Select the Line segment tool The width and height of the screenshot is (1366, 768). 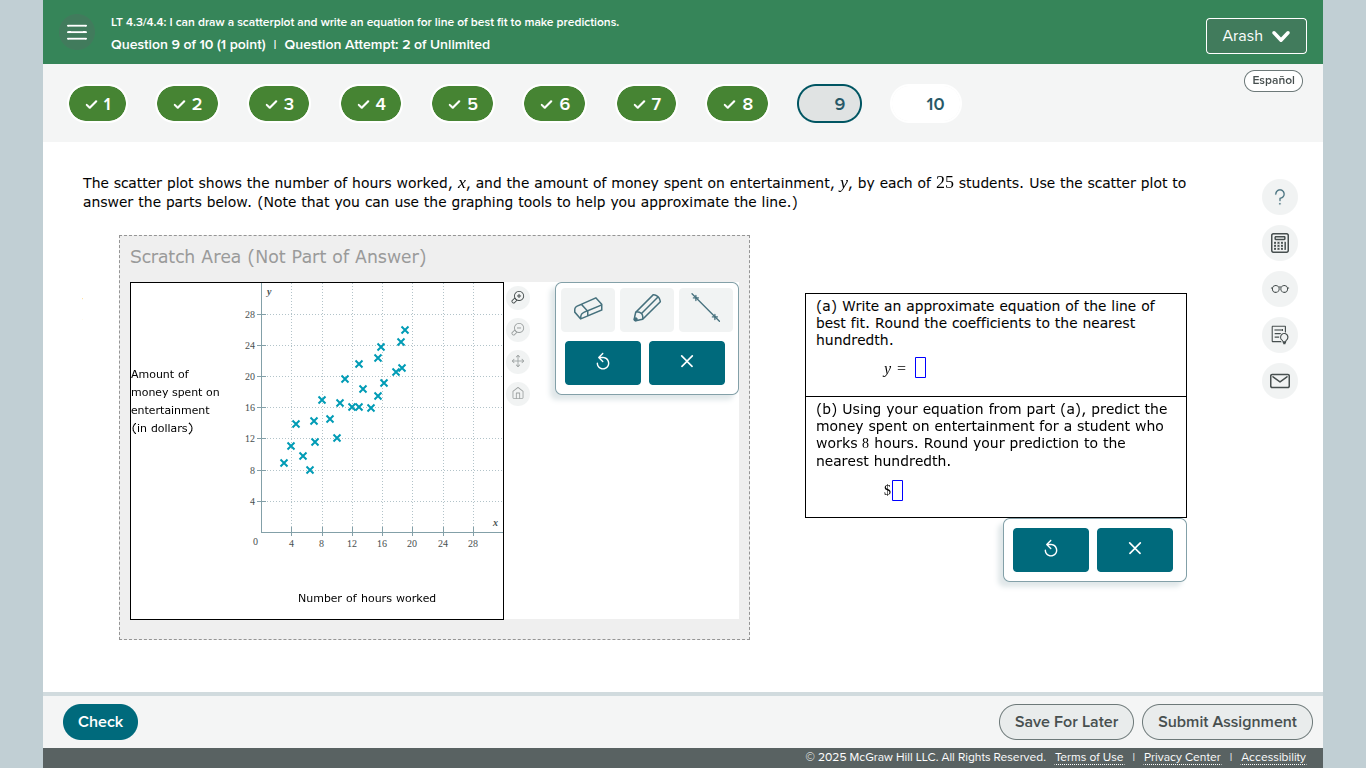(705, 309)
